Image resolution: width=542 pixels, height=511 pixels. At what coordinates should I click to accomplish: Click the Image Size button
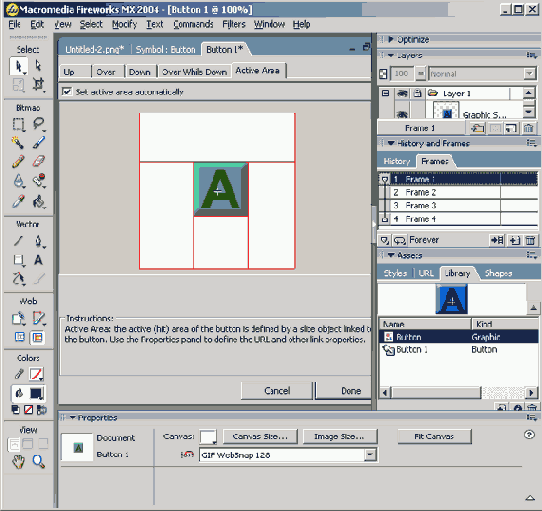pos(340,437)
